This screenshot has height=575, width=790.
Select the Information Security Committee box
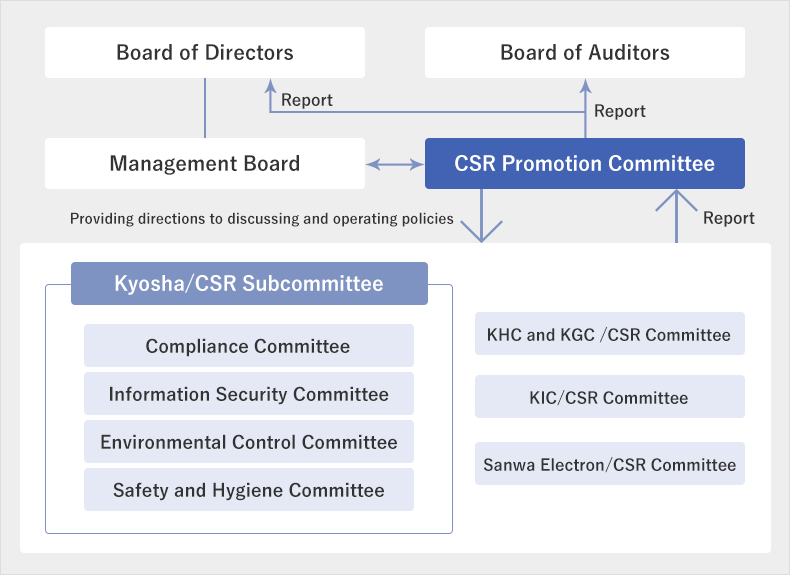tap(249, 394)
